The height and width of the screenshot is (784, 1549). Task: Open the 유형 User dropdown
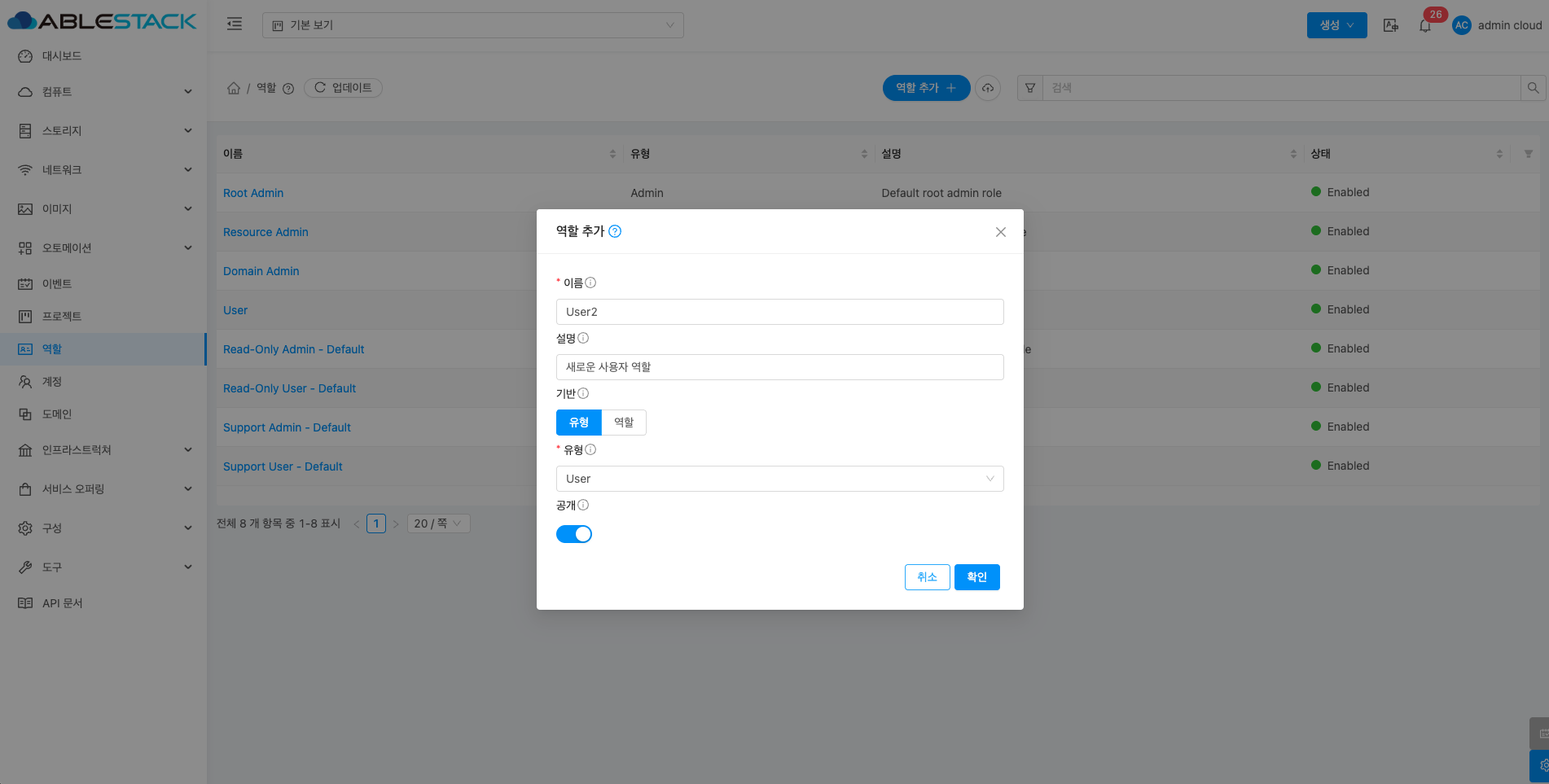[x=779, y=479]
